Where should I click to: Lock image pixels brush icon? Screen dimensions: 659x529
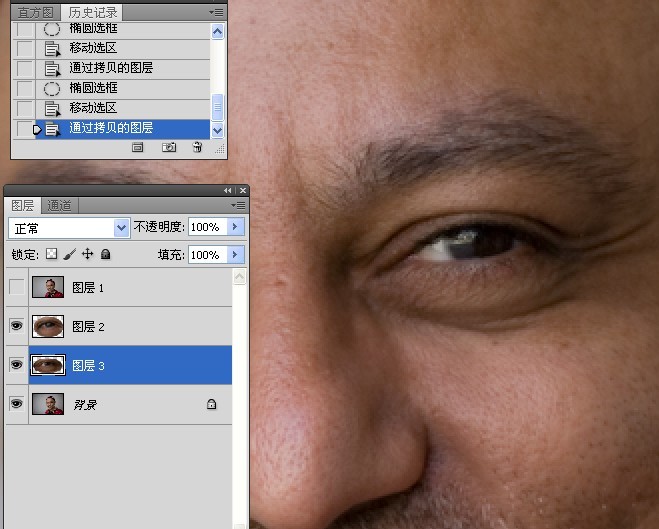[x=69, y=254]
